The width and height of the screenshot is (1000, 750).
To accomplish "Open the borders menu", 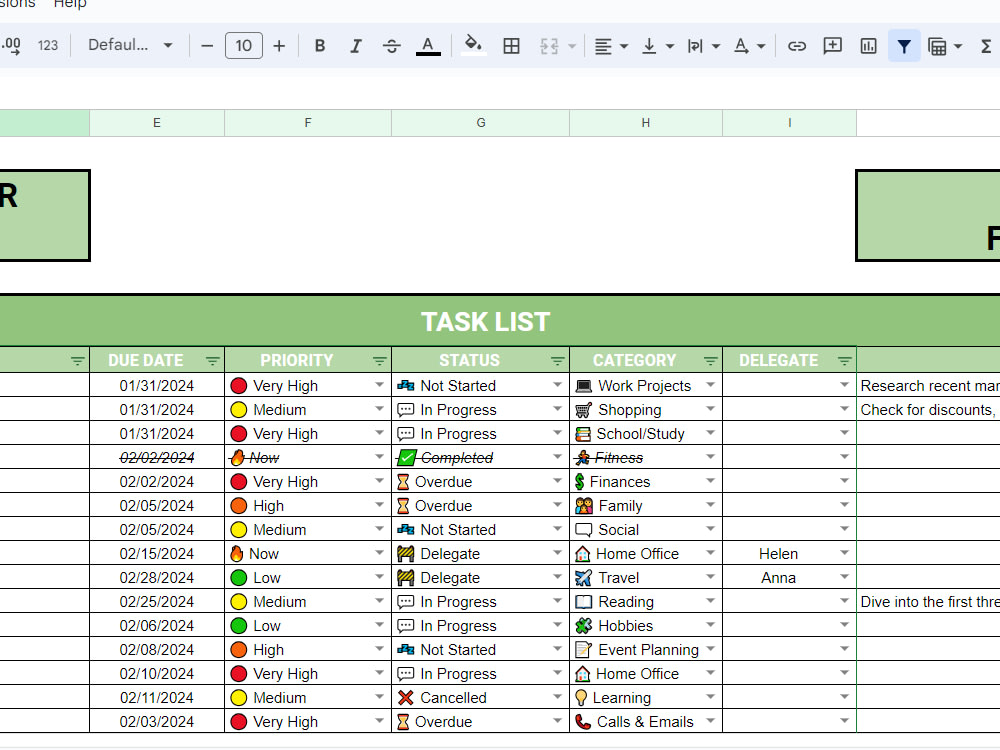I will 511,46.
